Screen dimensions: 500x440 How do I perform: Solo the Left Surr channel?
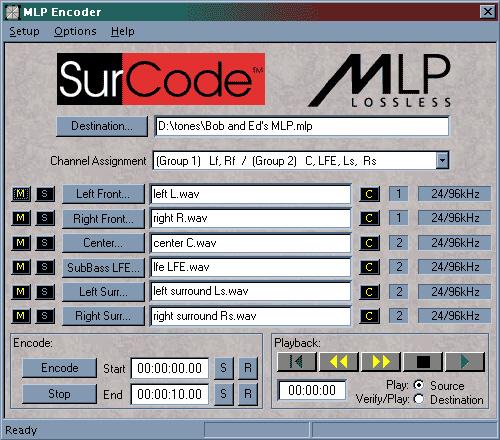coord(45,292)
